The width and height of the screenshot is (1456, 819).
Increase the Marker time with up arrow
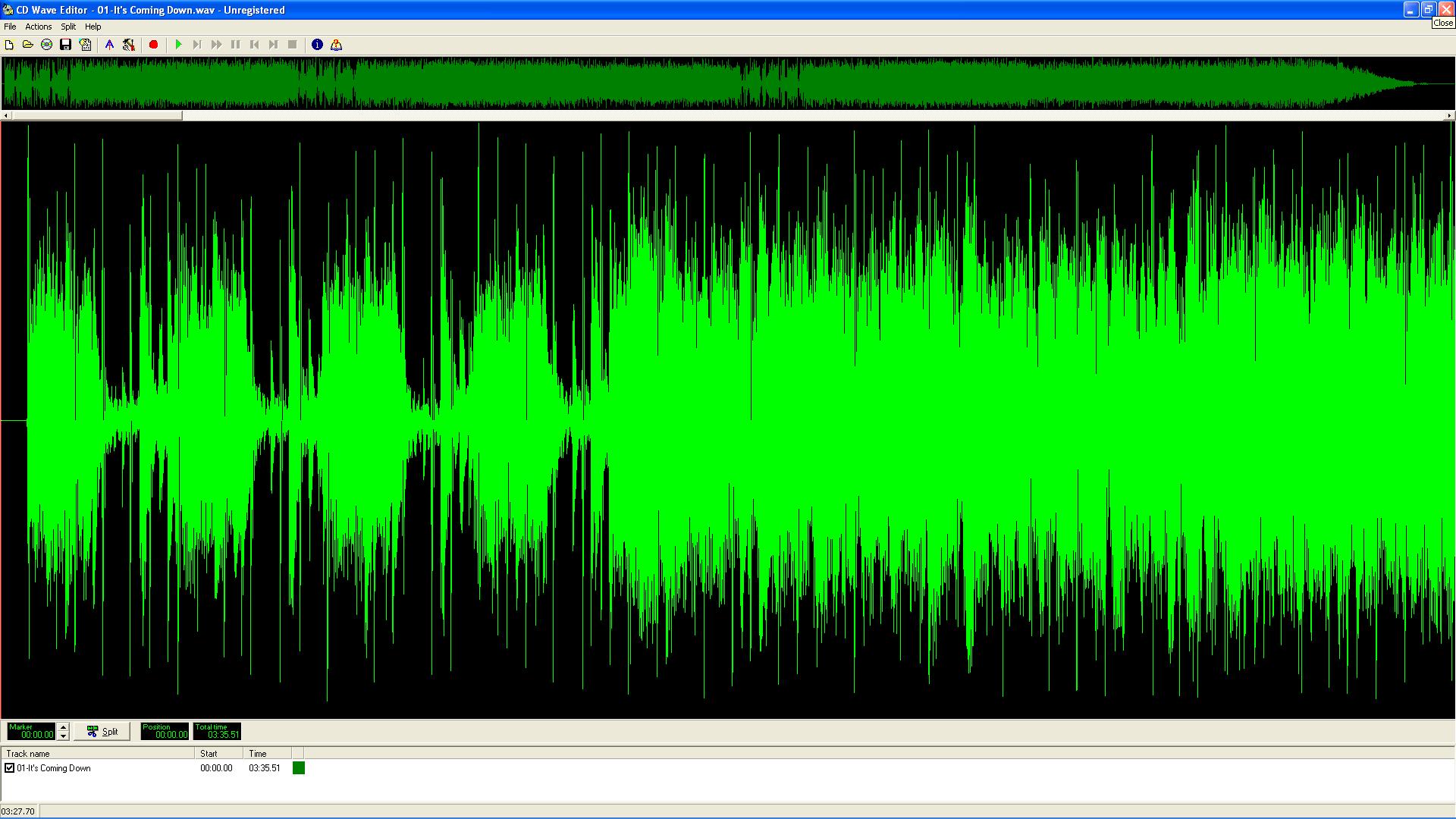[64, 727]
